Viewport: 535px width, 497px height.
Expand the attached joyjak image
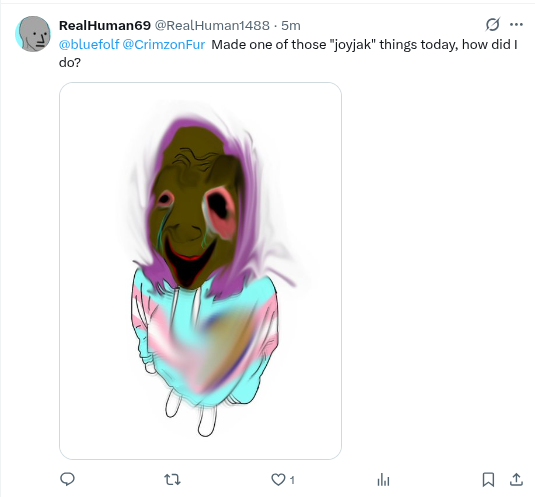[200, 271]
